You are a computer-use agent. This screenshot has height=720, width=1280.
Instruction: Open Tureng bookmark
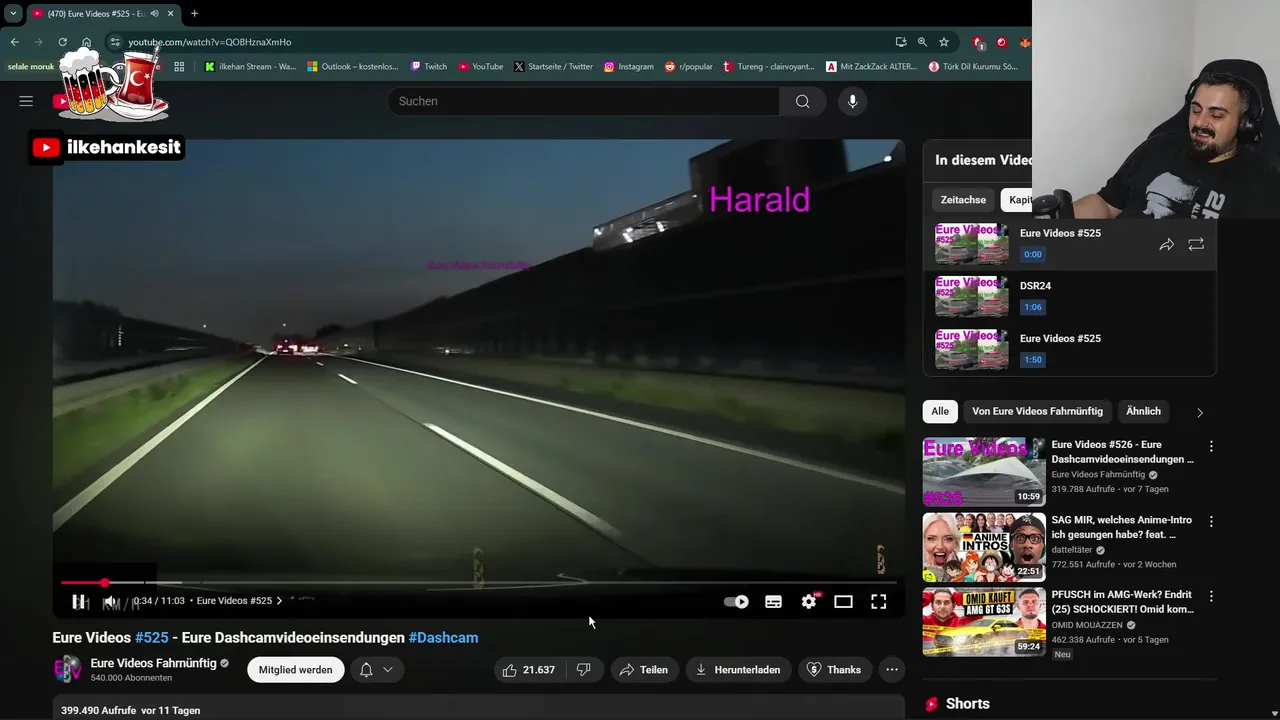click(768, 67)
